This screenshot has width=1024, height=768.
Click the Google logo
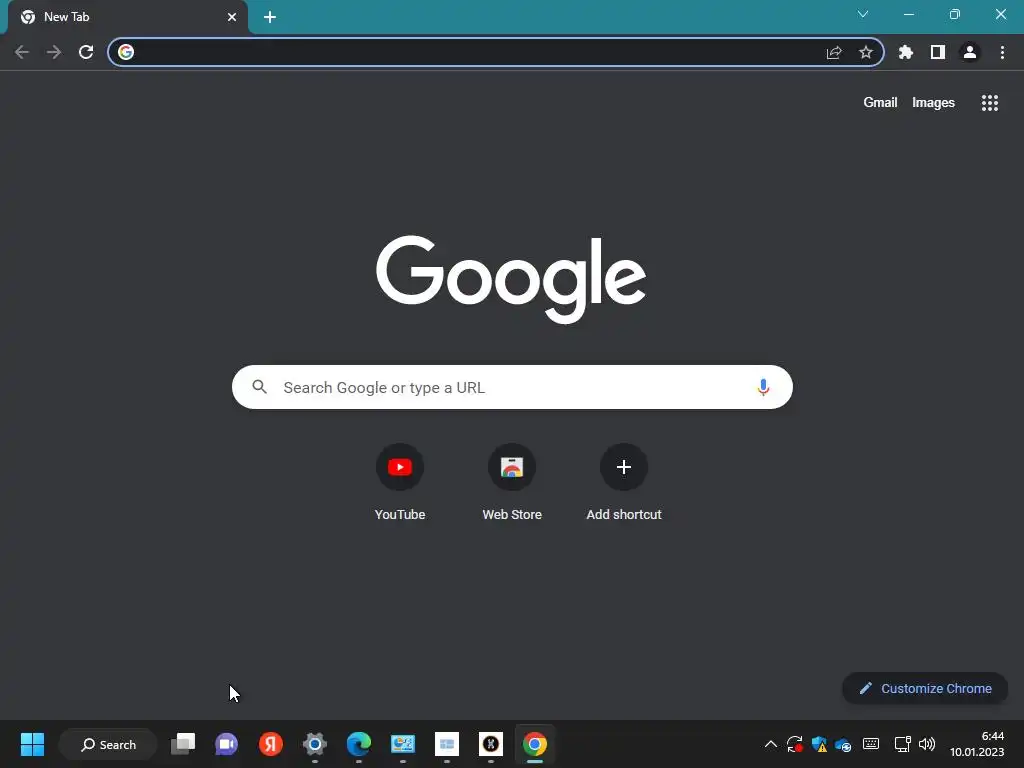tap(511, 280)
